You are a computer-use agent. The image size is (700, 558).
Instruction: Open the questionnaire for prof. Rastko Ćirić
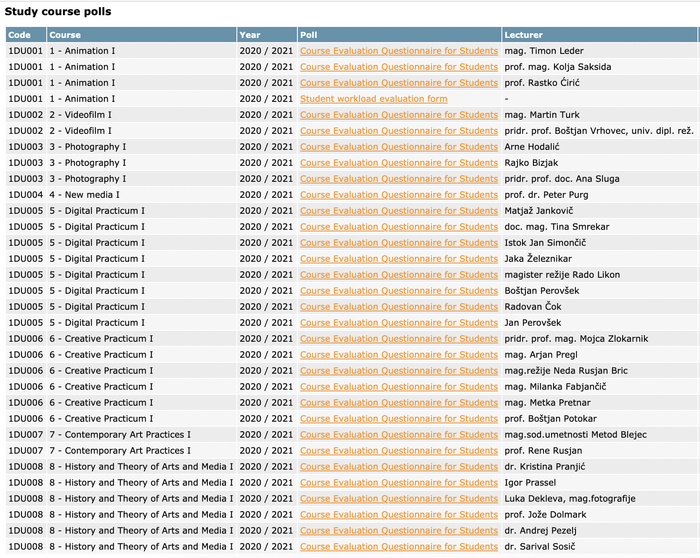[x=399, y=83]
